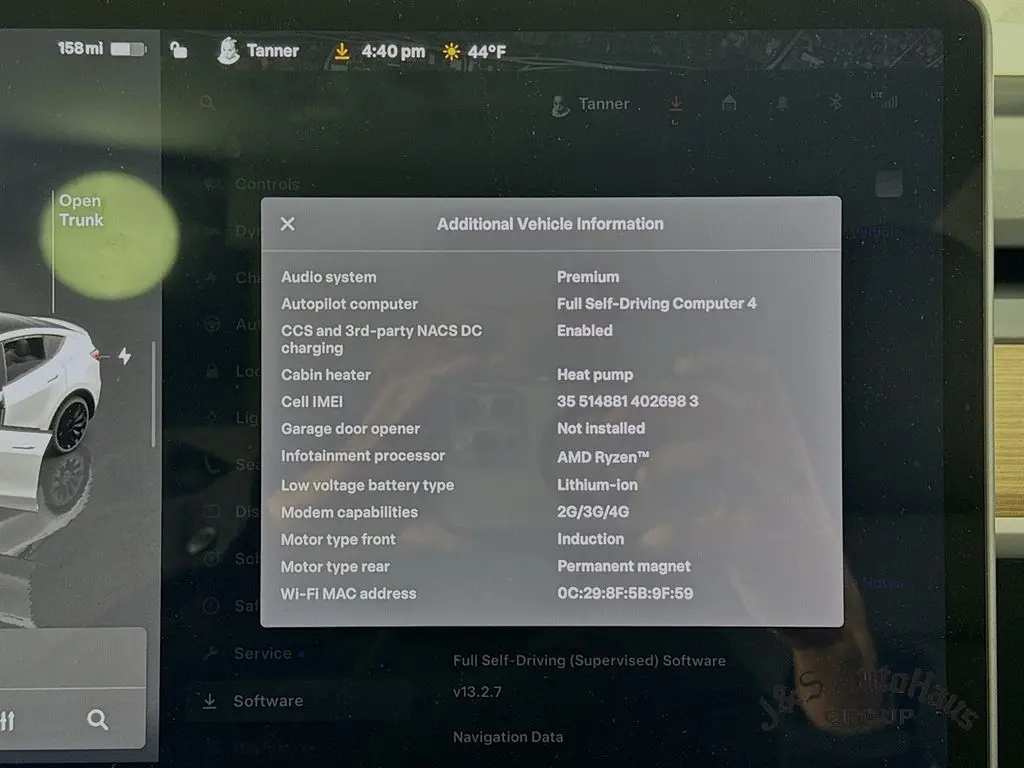1024x768 pixels.
Task: Tap the yellow software download icon beside the time
Action: (x=342, y=51)
